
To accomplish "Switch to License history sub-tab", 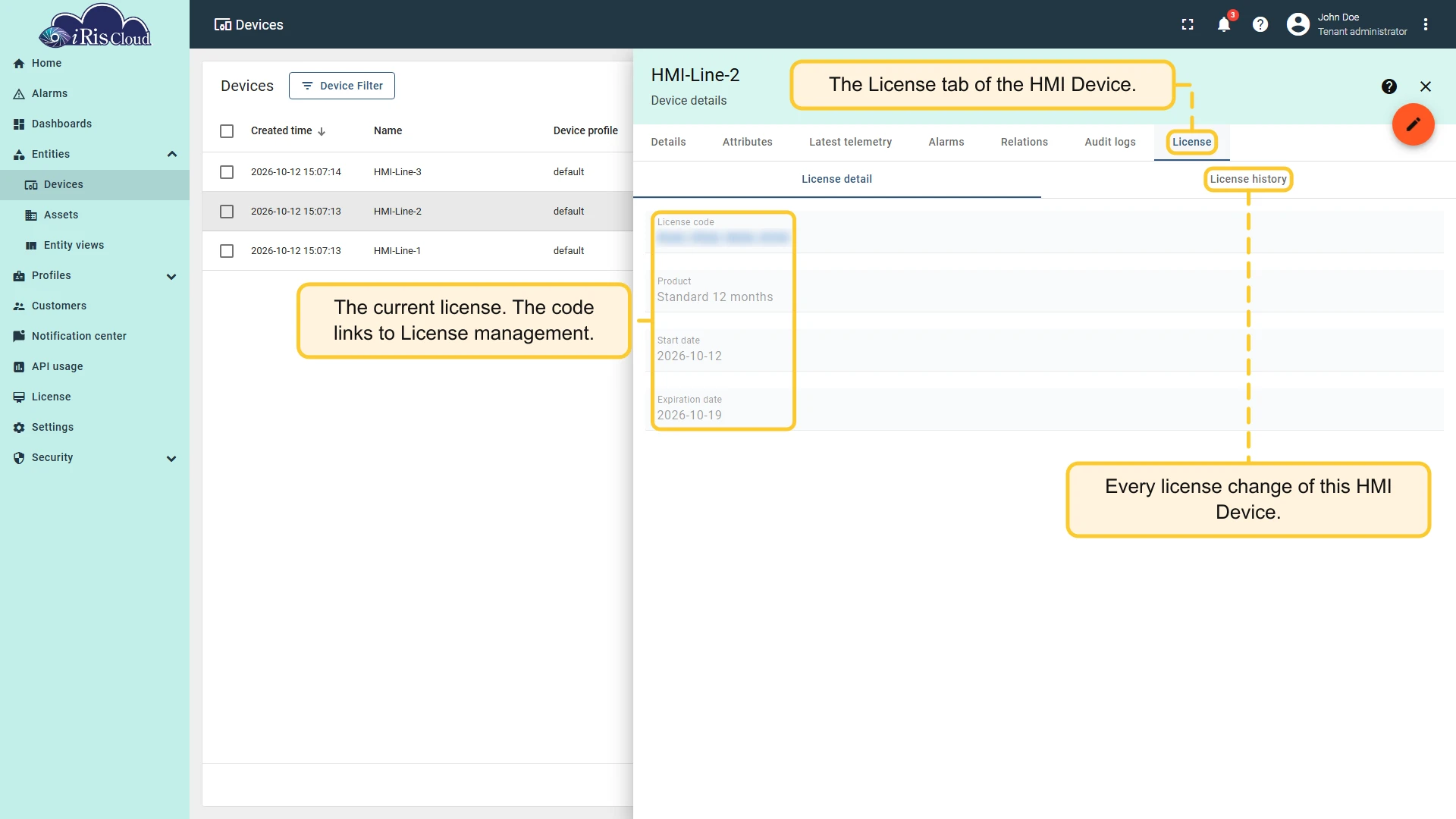I will [x=1248, y=179].
